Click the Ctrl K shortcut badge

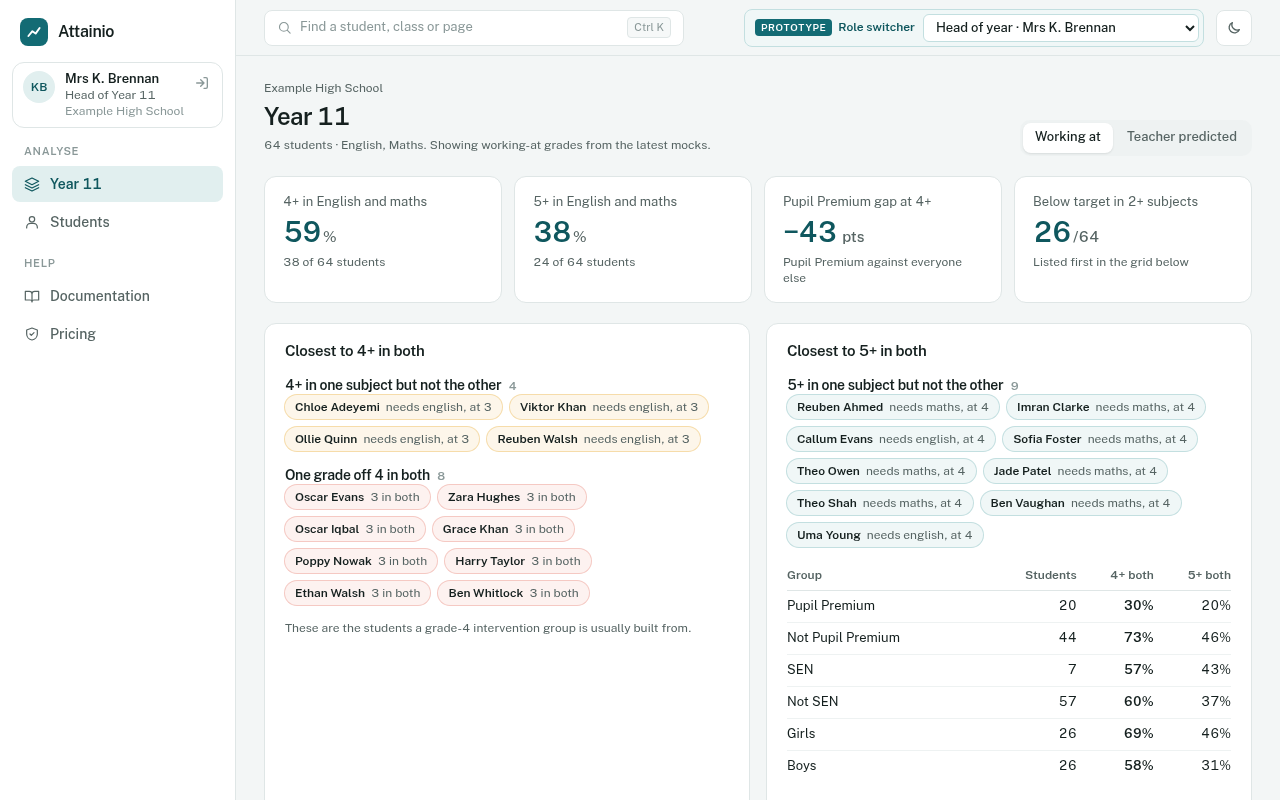(649, 28)
